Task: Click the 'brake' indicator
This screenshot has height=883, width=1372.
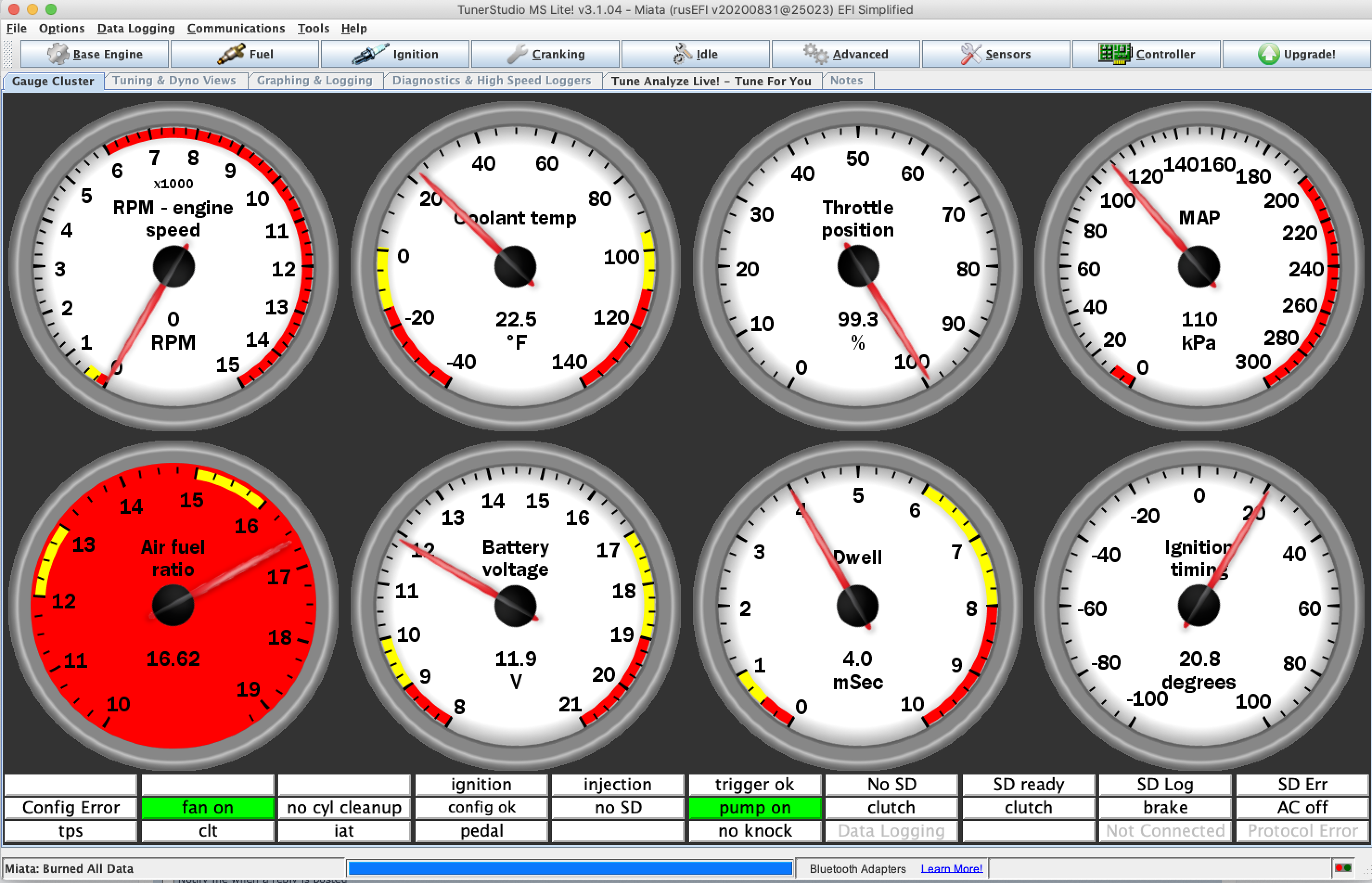Action: [1165, 807]
